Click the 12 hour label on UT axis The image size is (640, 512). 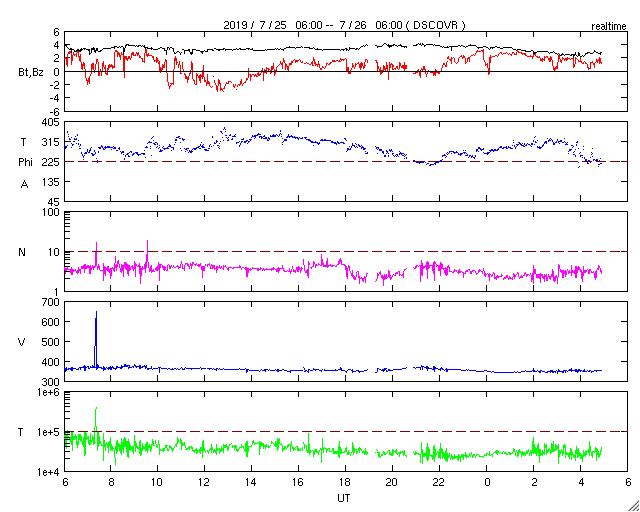(204, 483)
